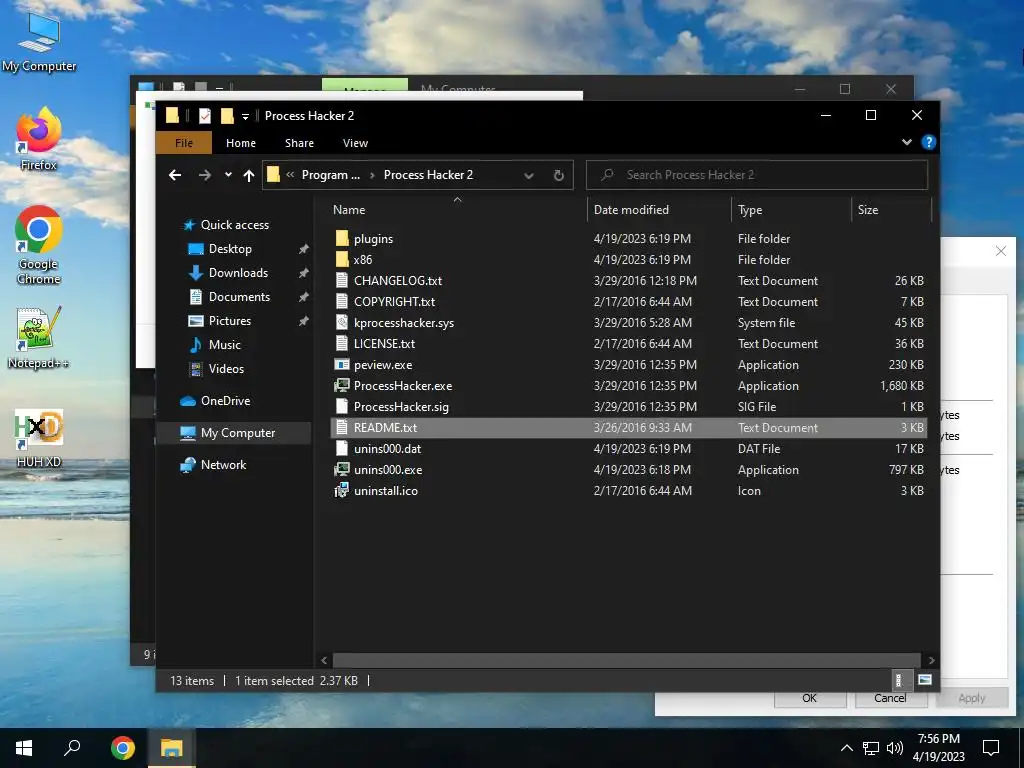This screenshot has width=1024, height=768.
Task: Open the Share ribbon tab
Action: point(299,143)
